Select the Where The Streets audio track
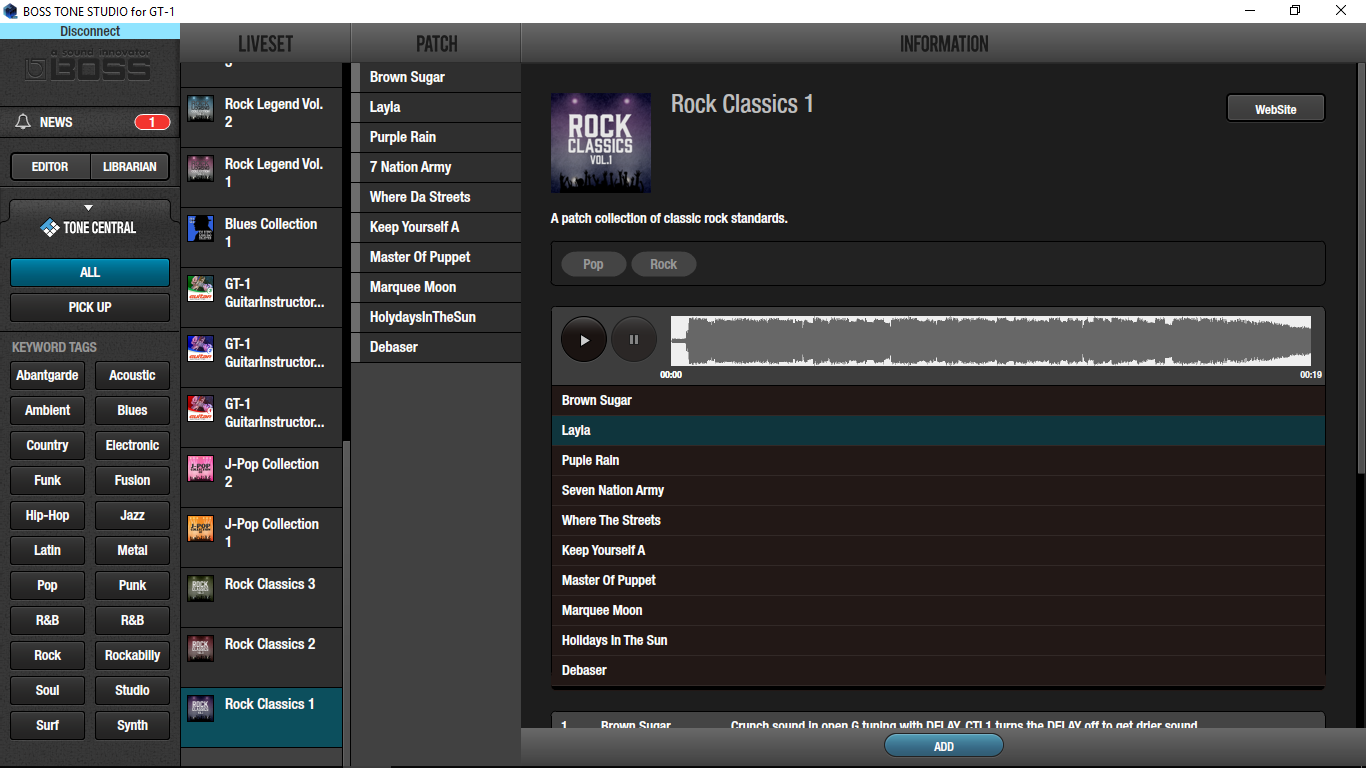 click(x=938, y=520)
